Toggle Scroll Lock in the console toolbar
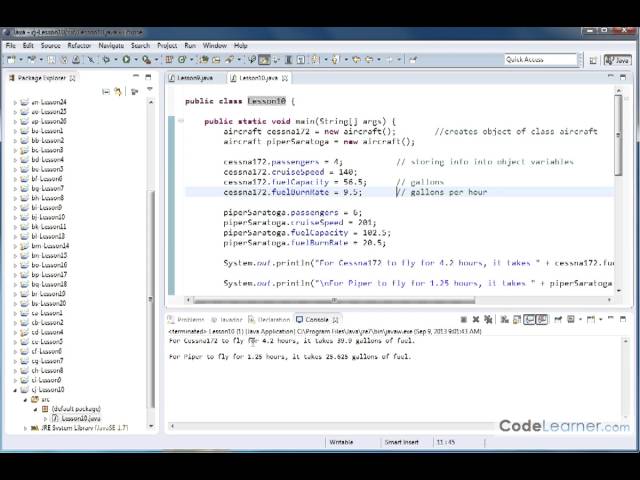This screenshot has width=640, height=480. [x=517, y=320]
